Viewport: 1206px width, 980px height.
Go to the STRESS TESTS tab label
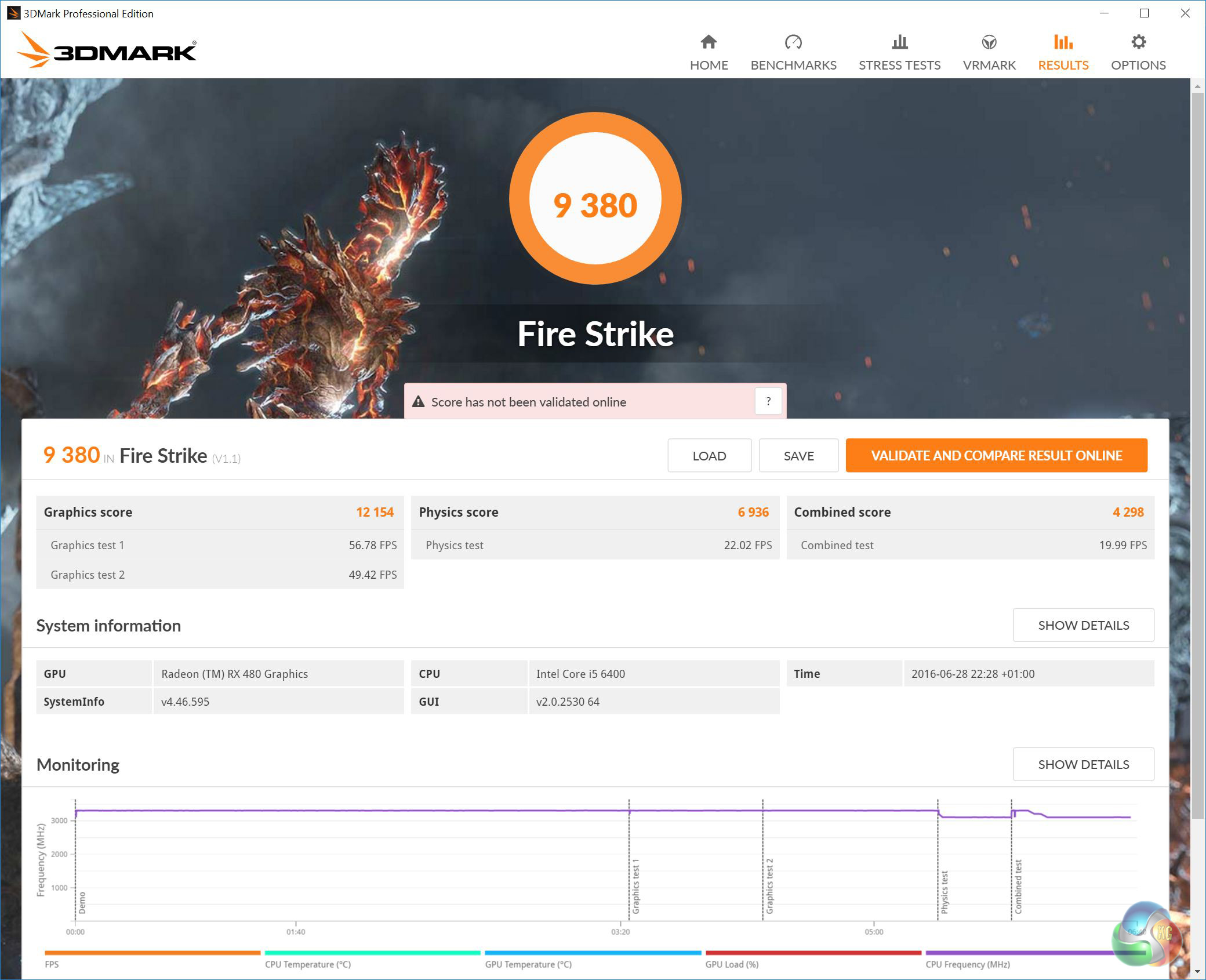[899, 65]
